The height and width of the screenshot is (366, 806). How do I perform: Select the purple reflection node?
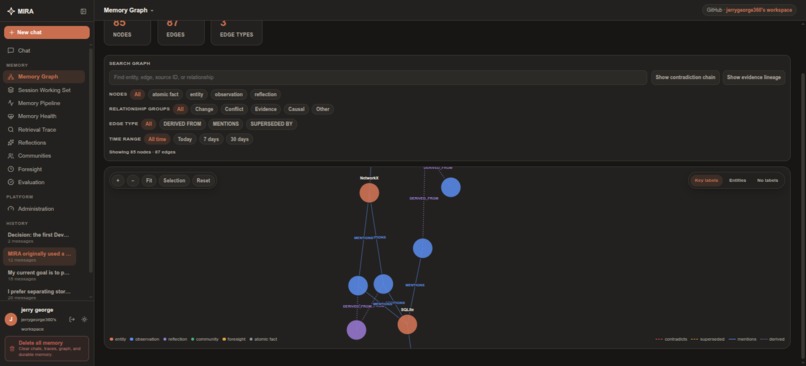point(356,330)
